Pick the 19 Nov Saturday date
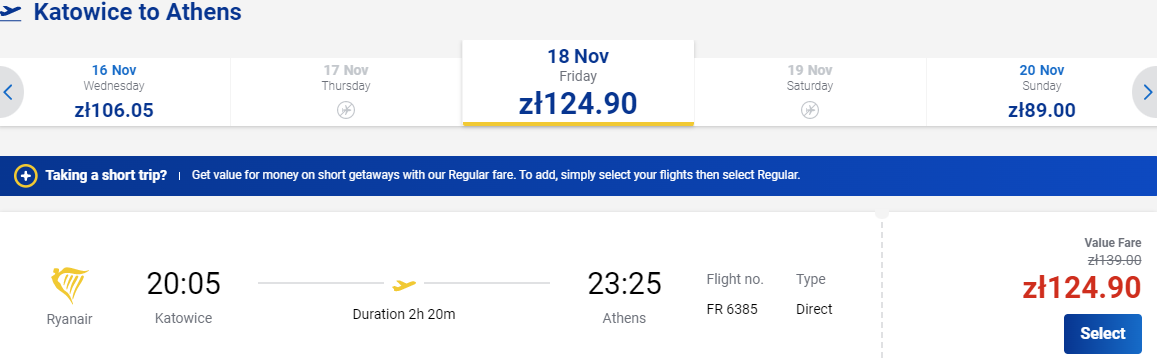The image size is (1157, 361). tap(809, 92)
